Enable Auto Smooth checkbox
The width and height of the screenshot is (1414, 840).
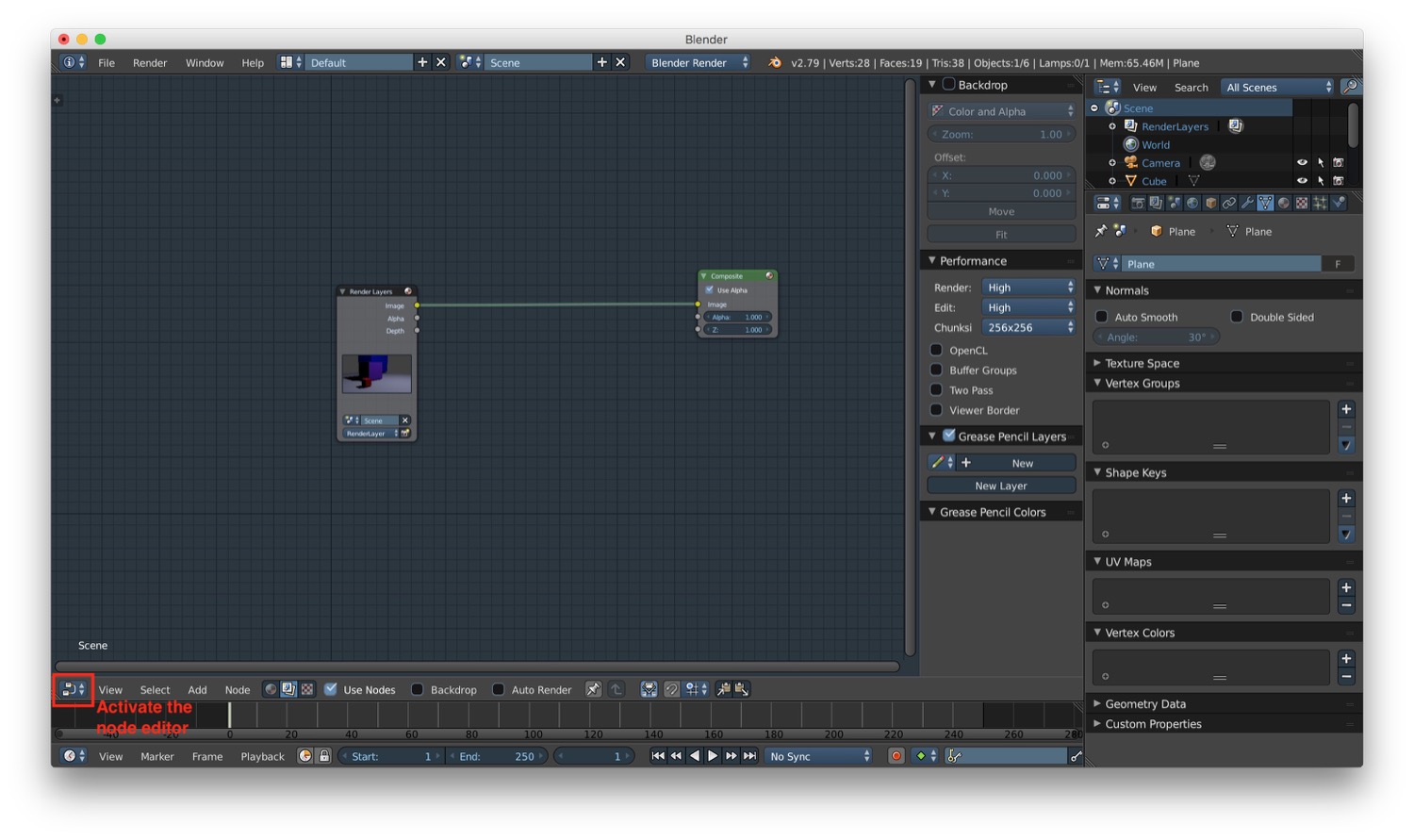(x=1101, y=317)
